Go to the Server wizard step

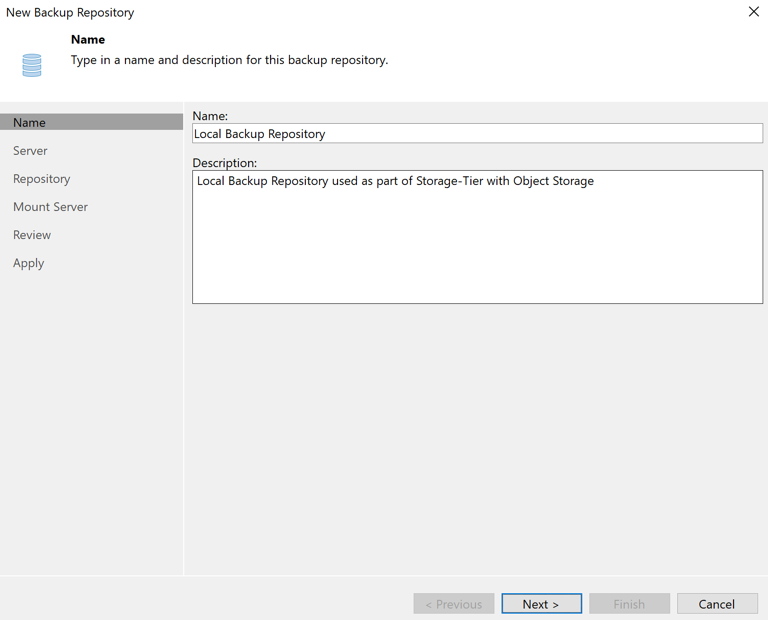(30, 150)
